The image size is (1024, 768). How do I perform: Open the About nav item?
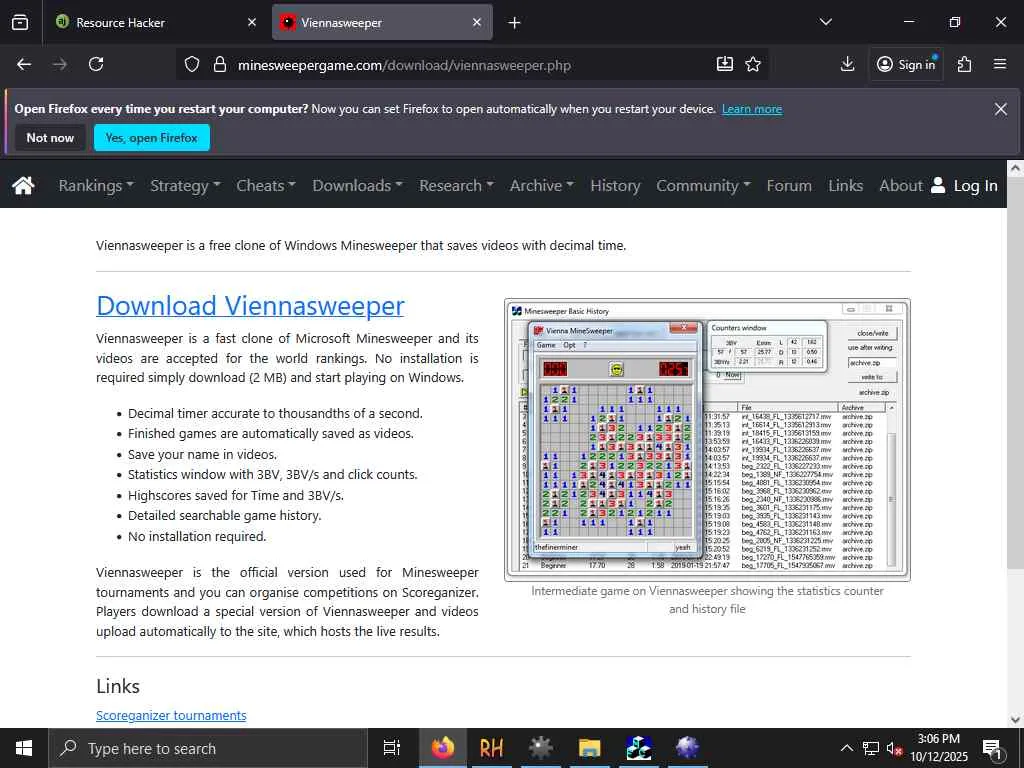(901, 185)
